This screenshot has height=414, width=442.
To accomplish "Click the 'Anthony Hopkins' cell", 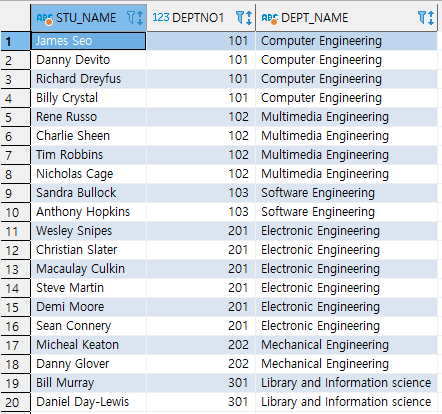I will 88,212.
